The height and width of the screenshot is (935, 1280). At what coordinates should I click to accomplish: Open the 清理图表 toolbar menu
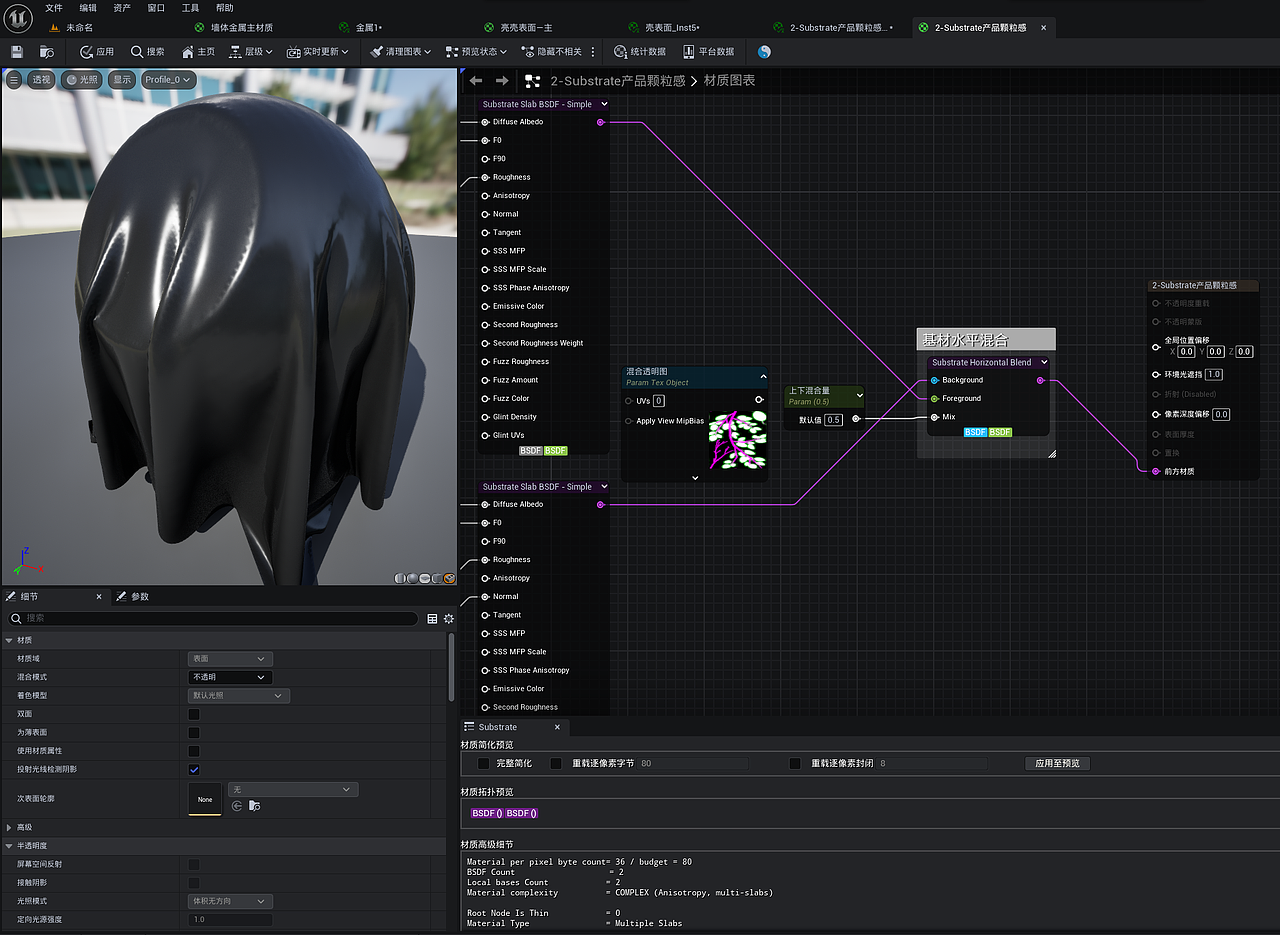point(402,51)
